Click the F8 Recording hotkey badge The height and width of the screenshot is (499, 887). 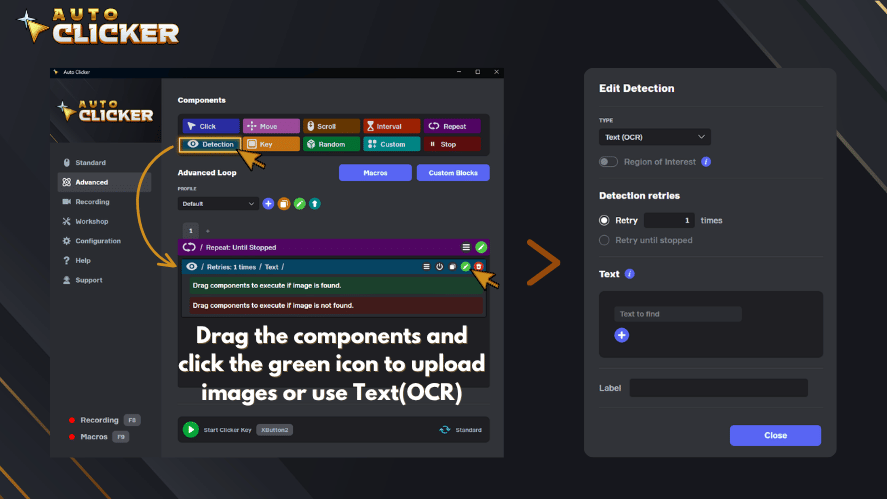coord(132,420)
